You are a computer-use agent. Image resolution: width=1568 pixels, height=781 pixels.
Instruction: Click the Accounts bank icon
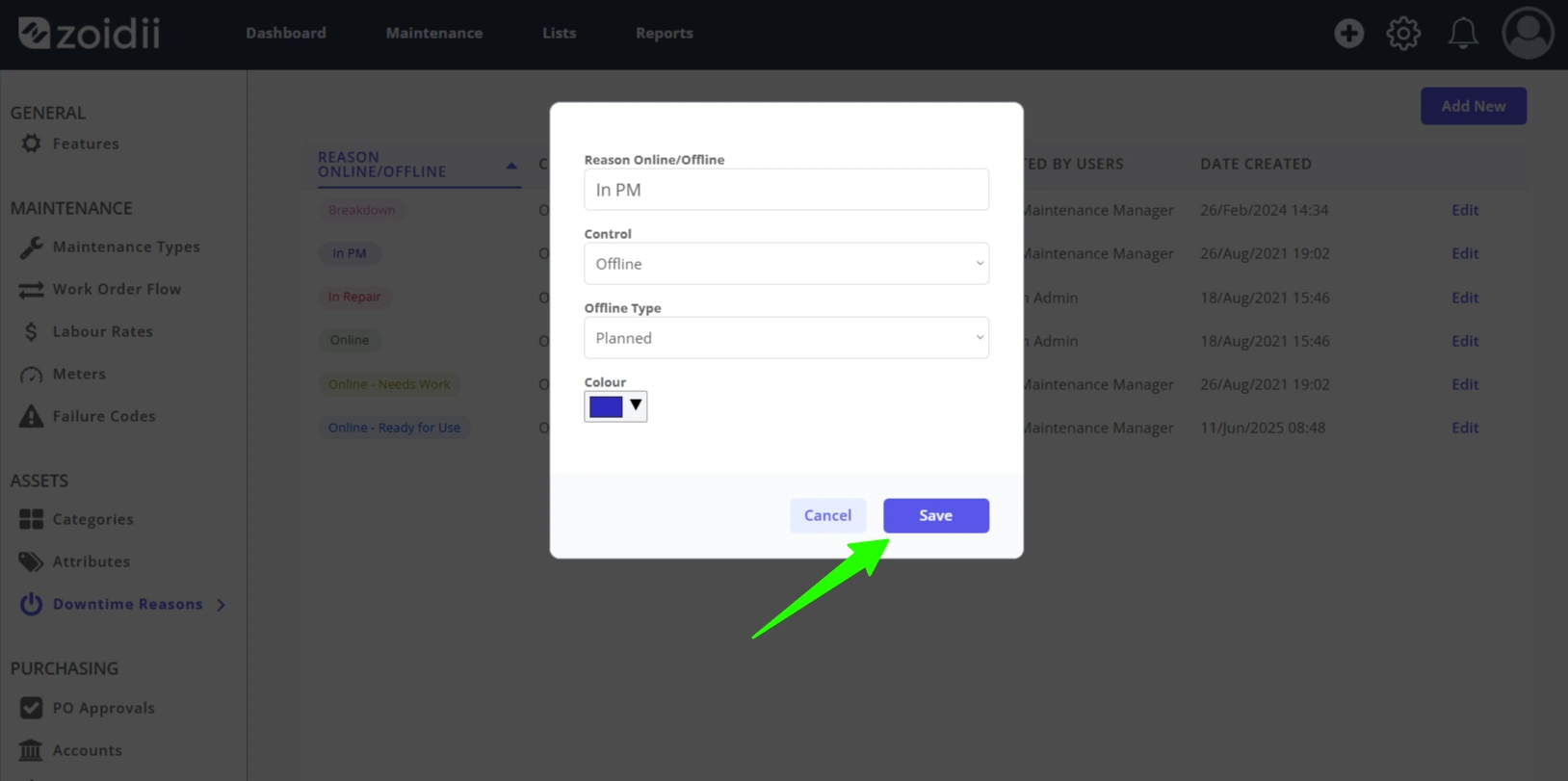coord(31,750)
